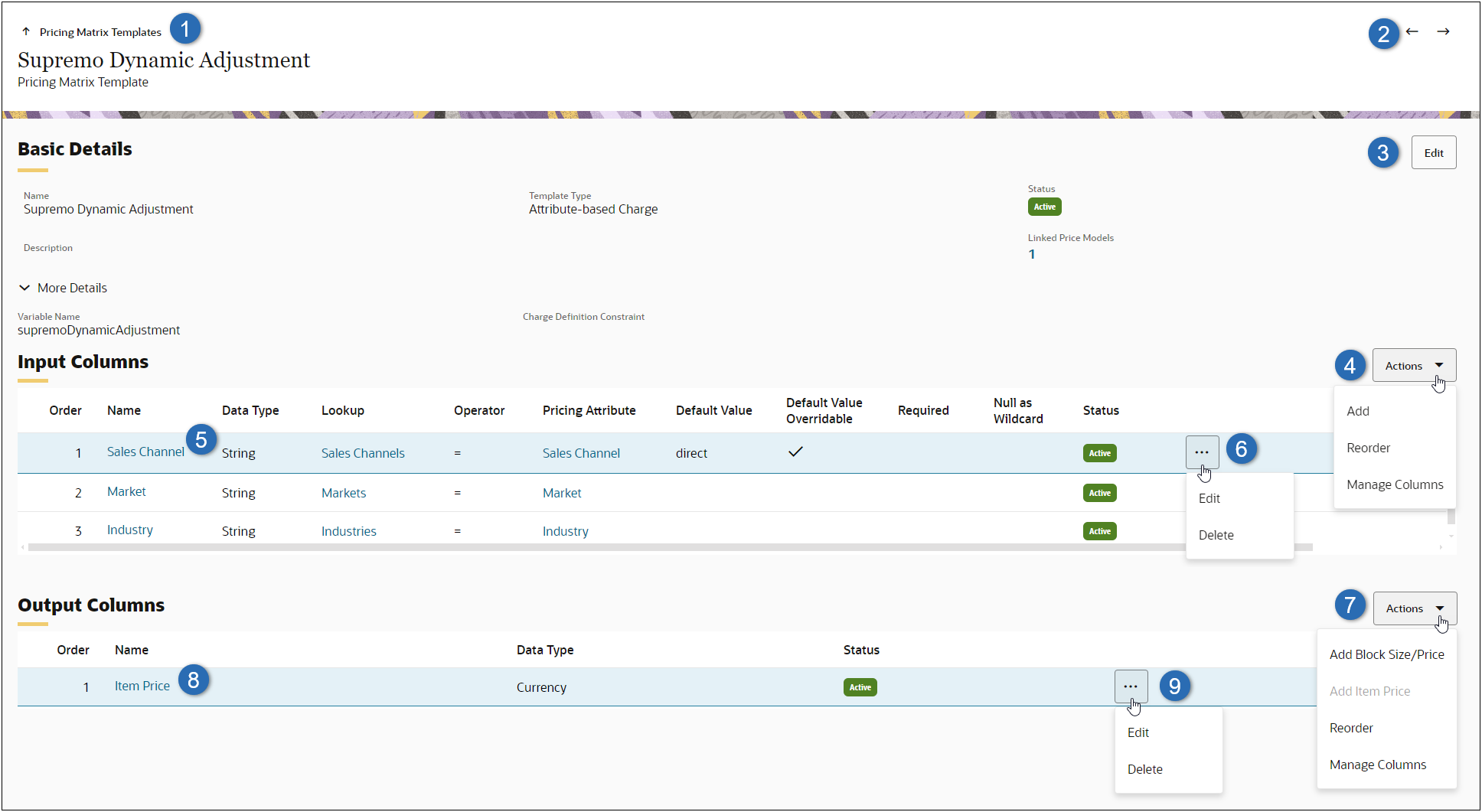Choose Reorder in the Output Columns menu
The height and width of the screenshot is (812, 1482).
[x=1351, y=728]
